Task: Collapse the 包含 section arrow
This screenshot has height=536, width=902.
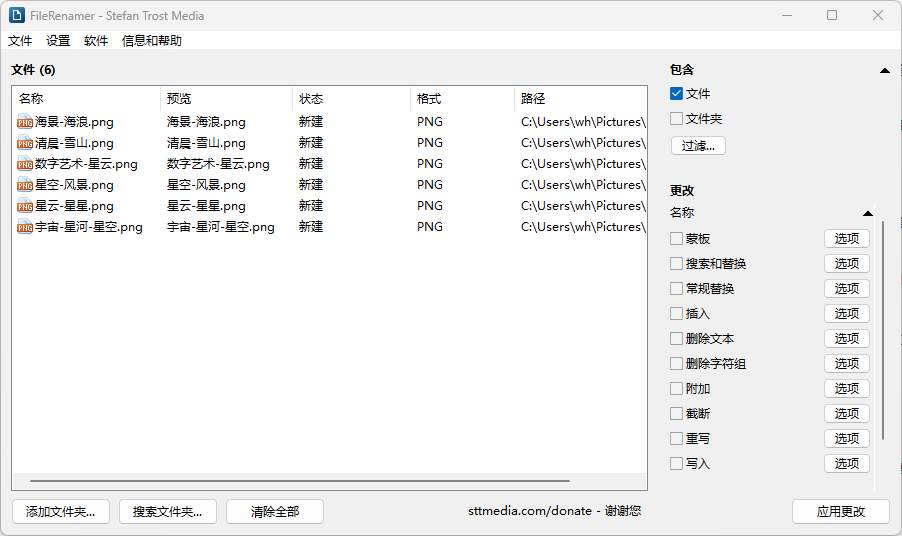Action: point(884,71)
